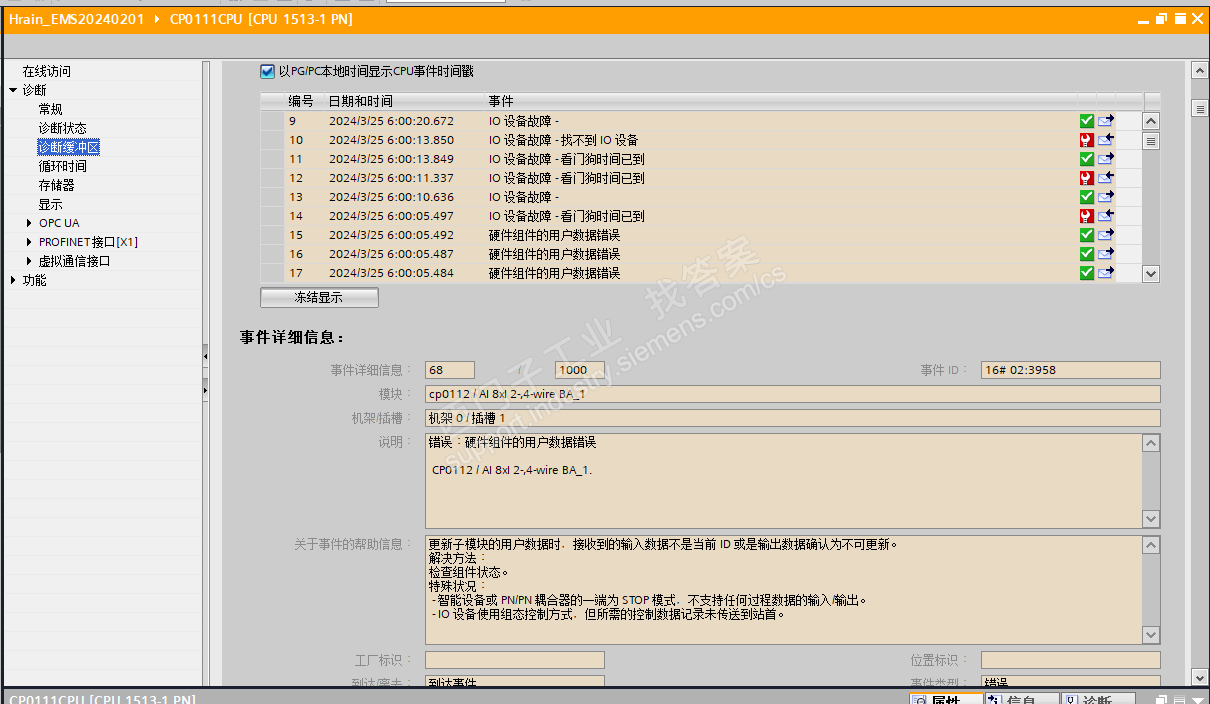
Task: Select 诊断缓冲区 tree item
Action: click(69, 147)
